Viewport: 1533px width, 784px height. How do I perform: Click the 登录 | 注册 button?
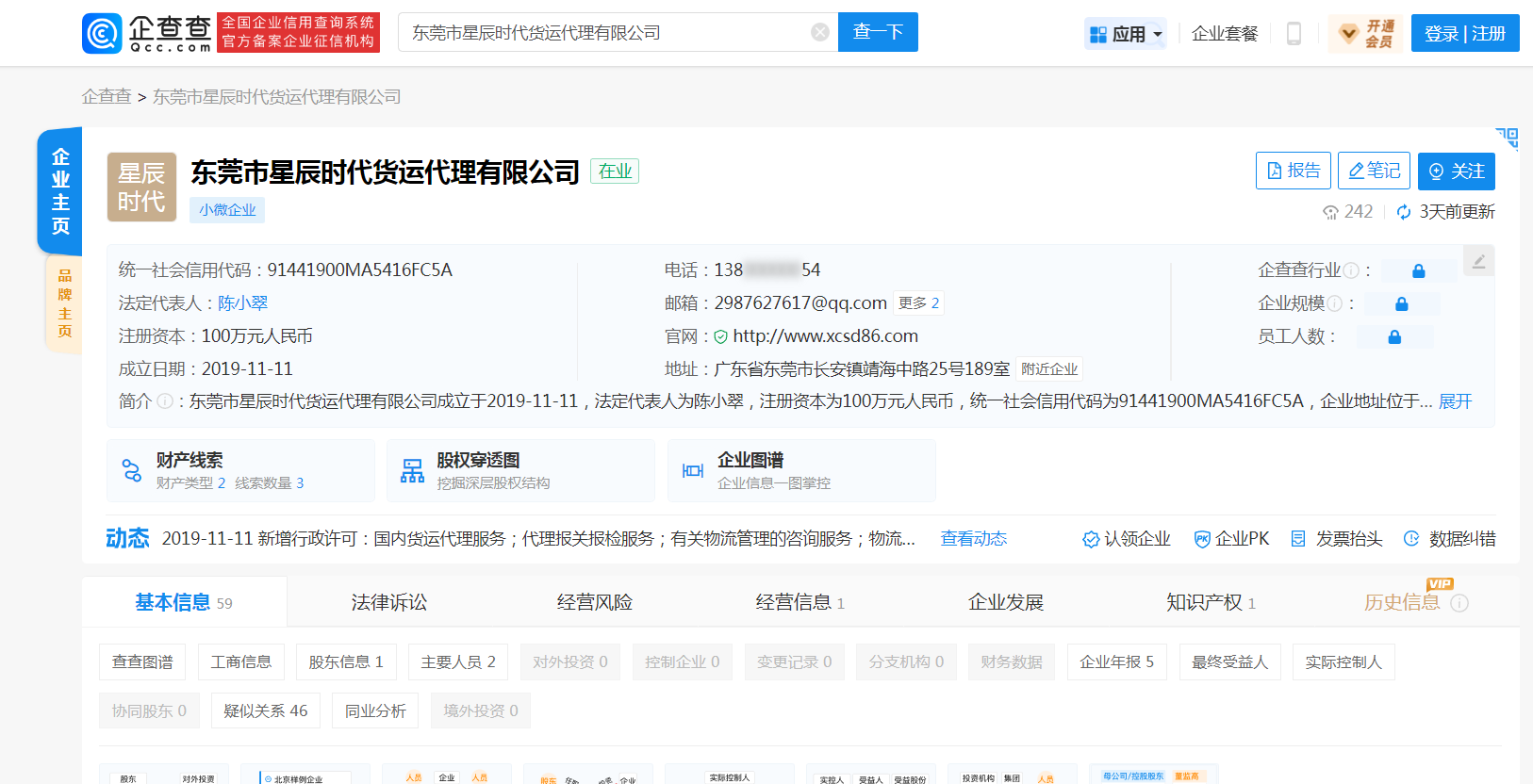pos(1464,33)
